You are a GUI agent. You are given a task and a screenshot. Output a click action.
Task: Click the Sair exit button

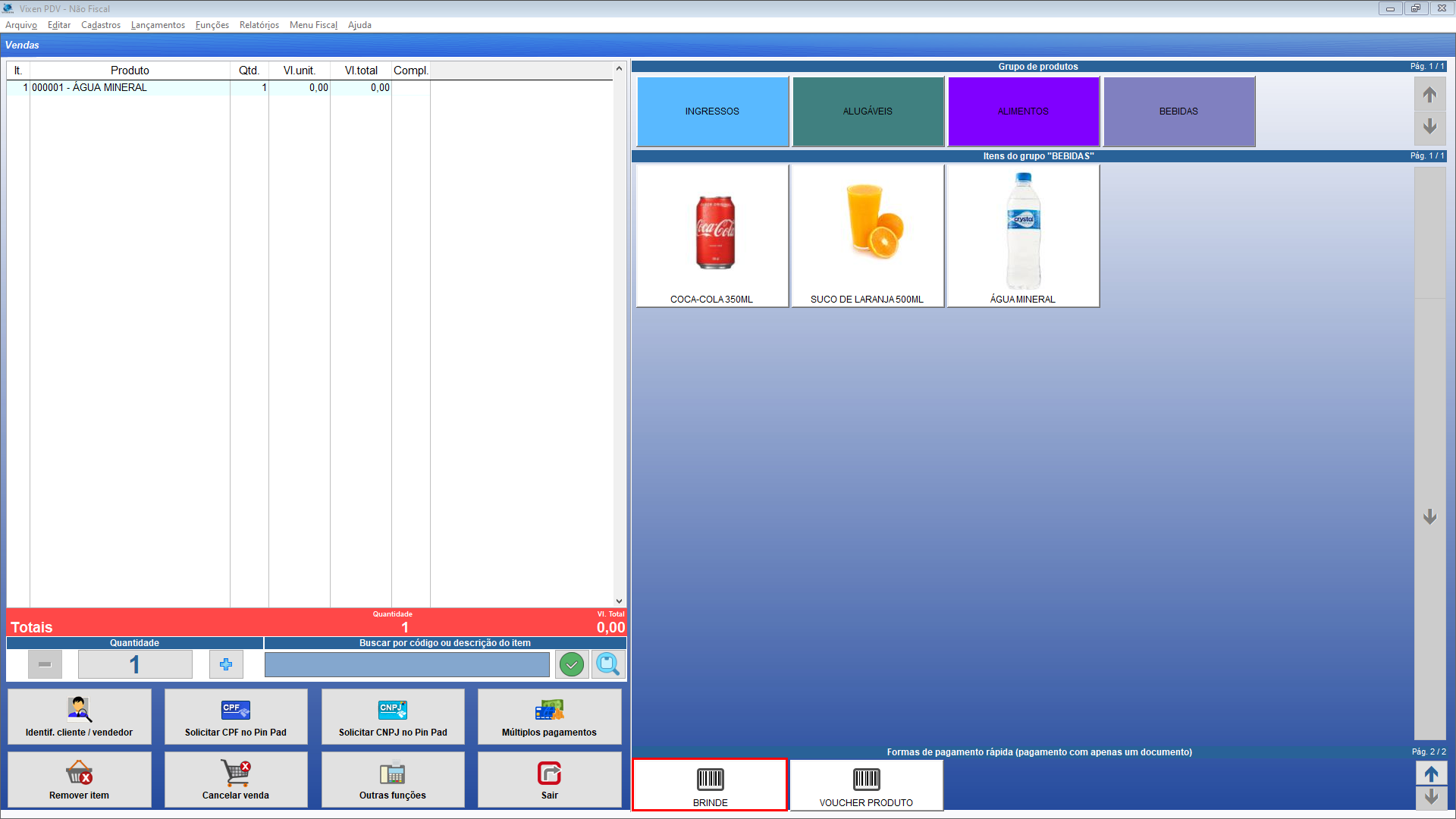549,780
